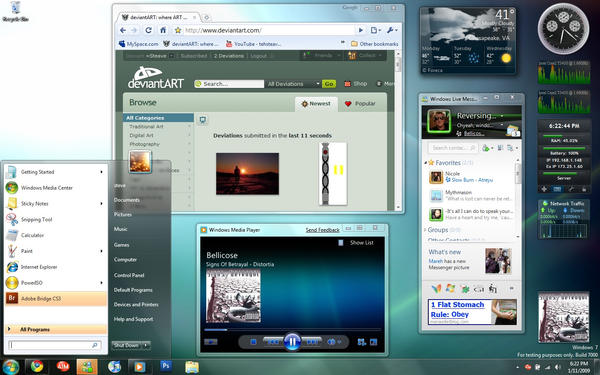
Task: Click the Windows Start orb
Action: coord(11,367)
